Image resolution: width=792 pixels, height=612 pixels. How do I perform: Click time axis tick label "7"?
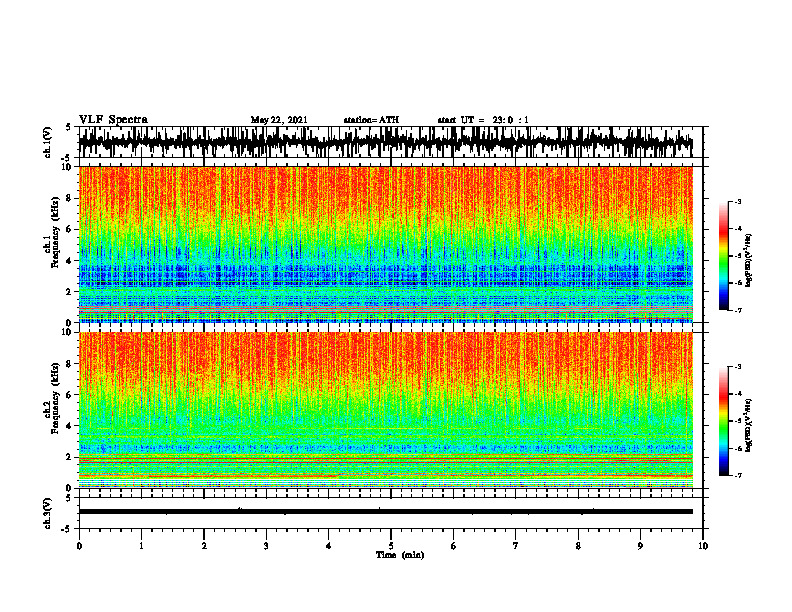point(516,546)
